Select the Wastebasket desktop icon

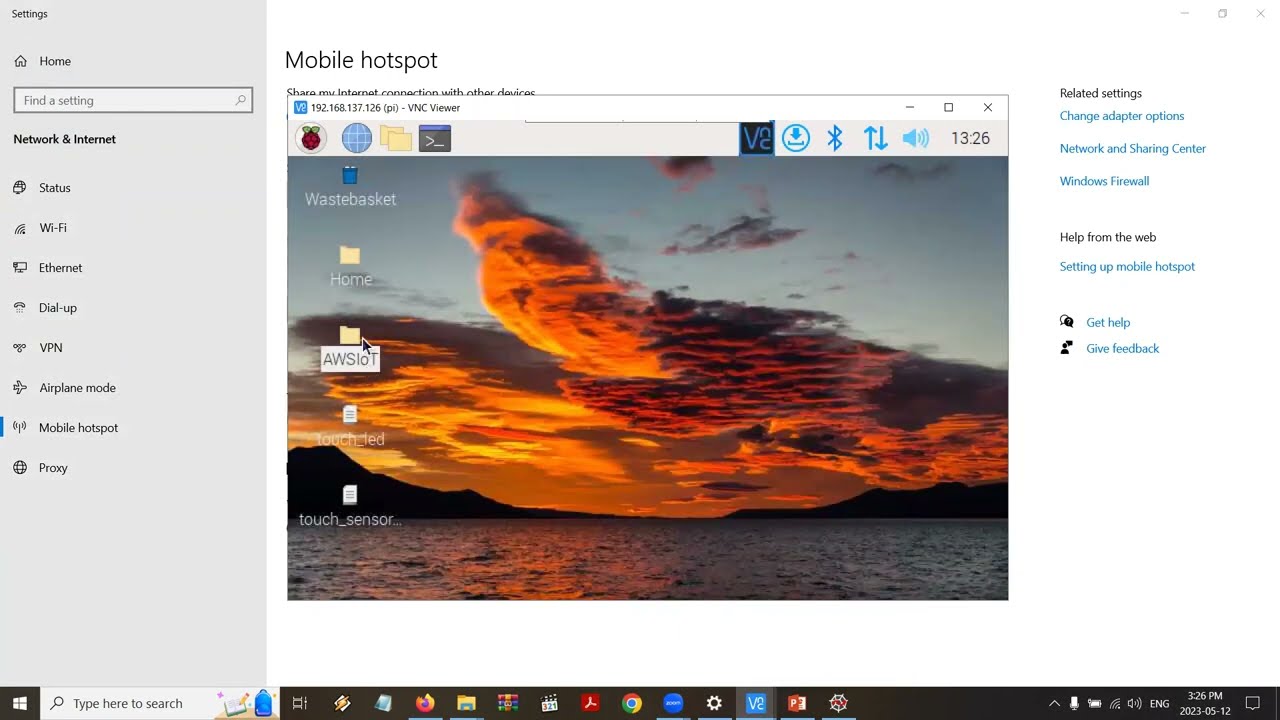(350, 187)
